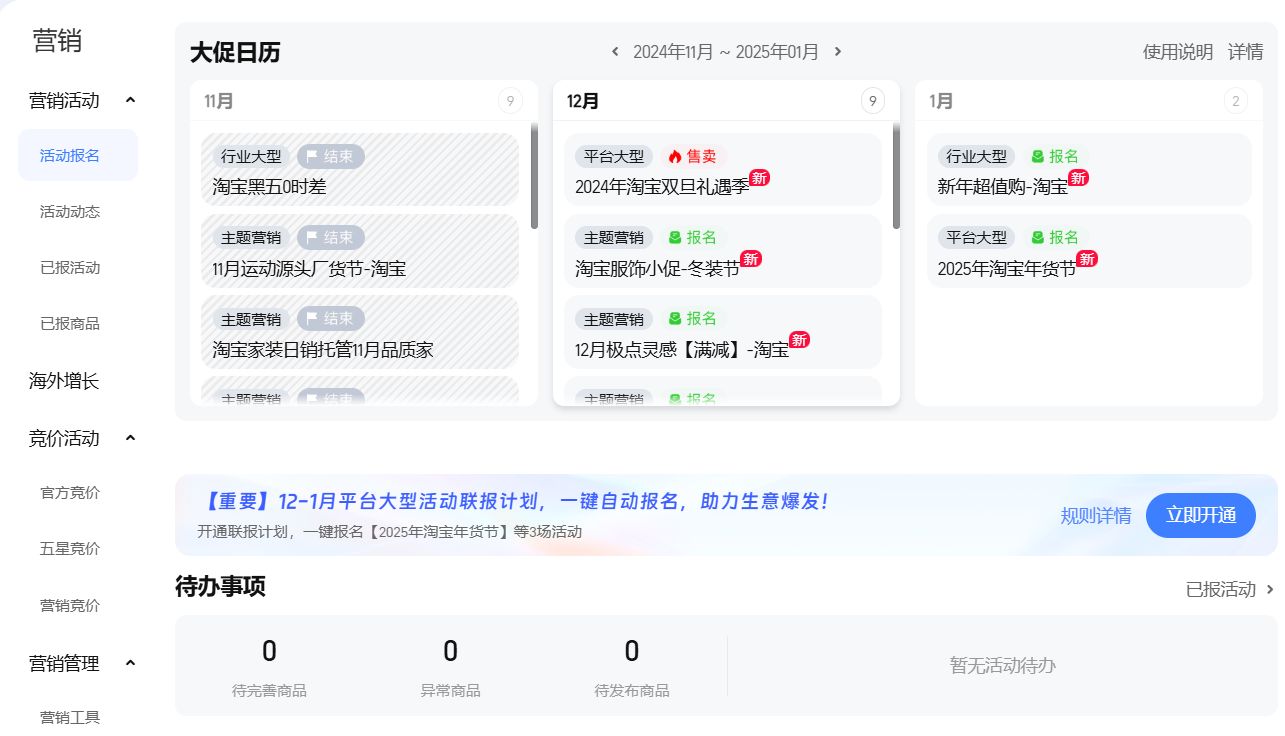Click the 立即开通 button

(1201, 515)
